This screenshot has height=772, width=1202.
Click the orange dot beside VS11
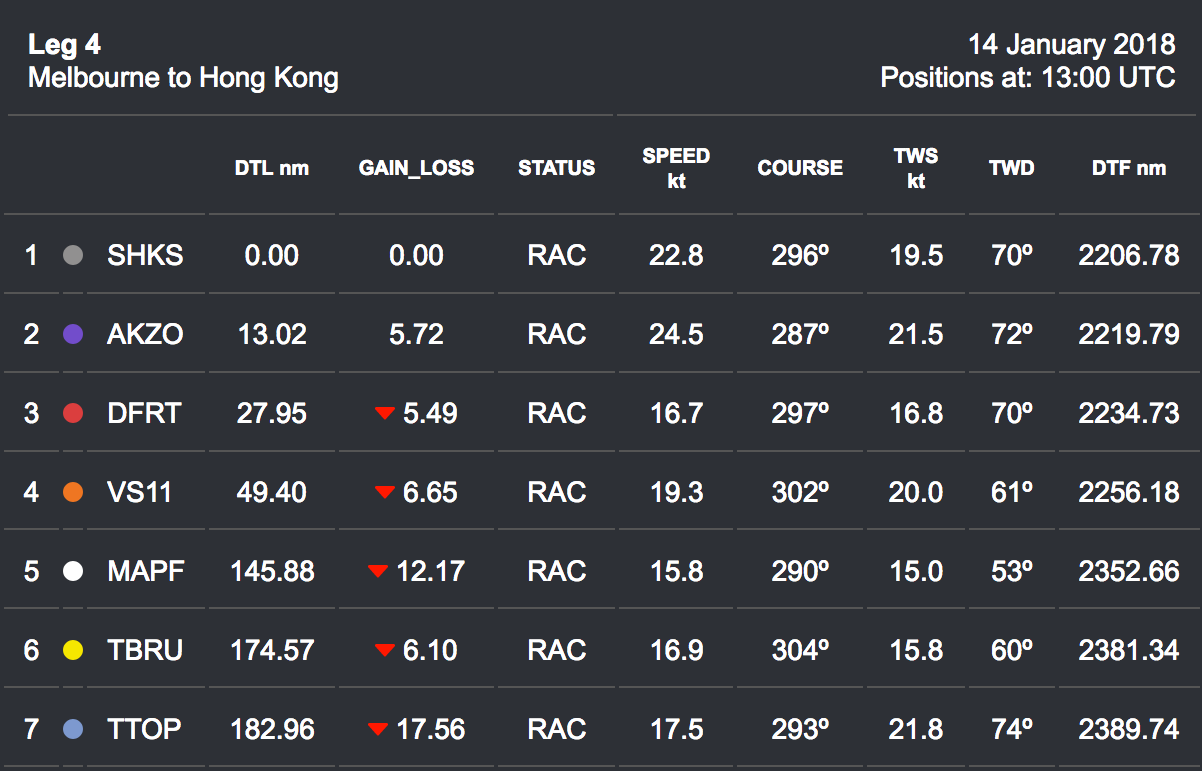(72, 492)
